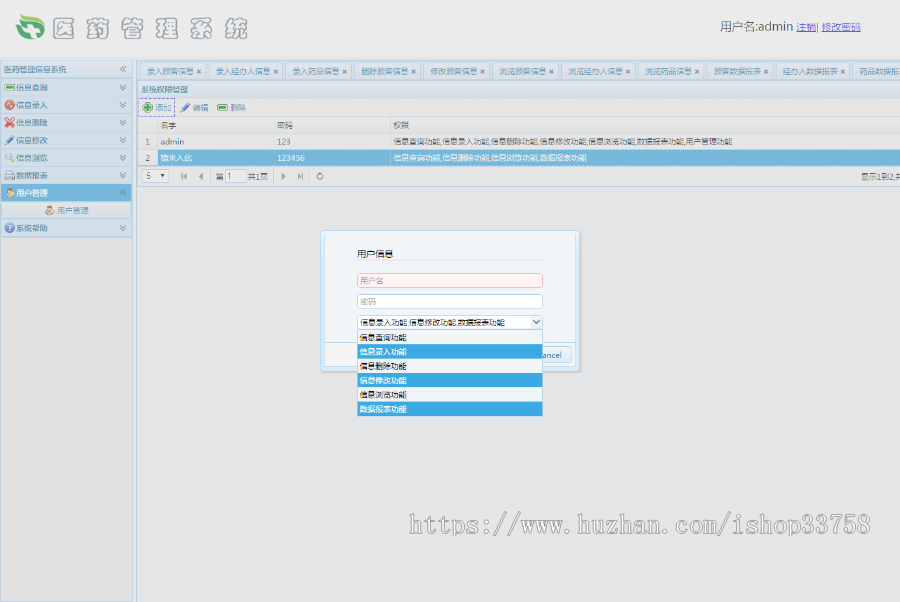Screen dimensions: 900x602
Task: Click the 数据报表 printer icon in the sidebar
Action: tap(11, 174)
